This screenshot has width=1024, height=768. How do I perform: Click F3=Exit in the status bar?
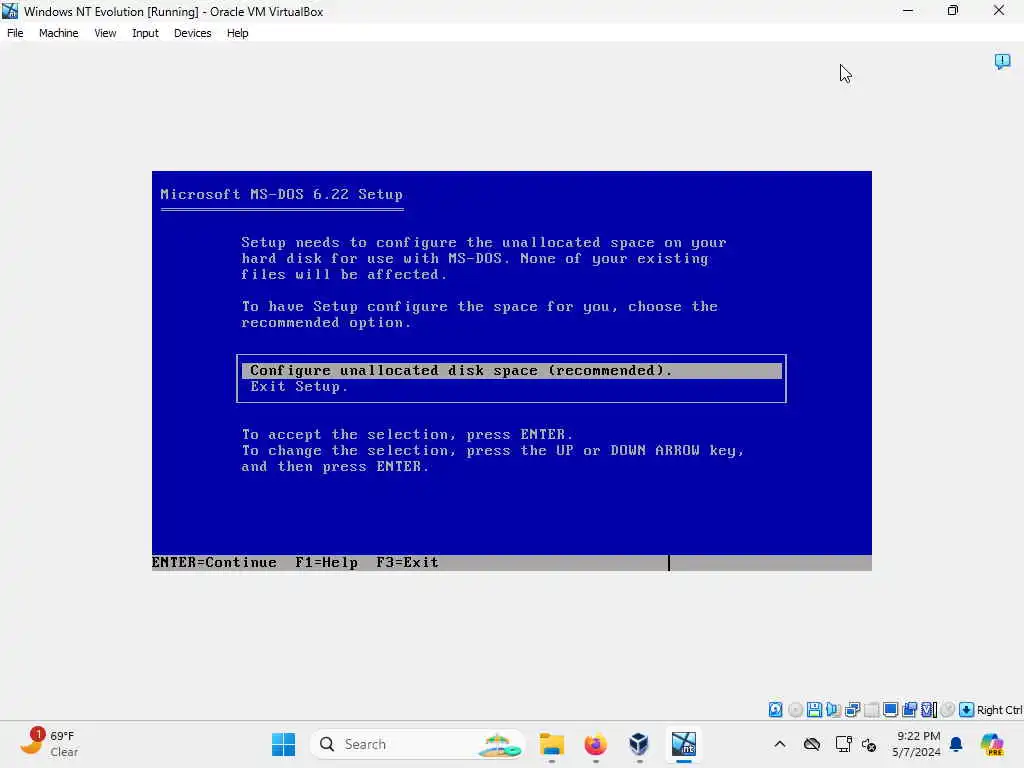pyautogui.click(x=408, y=562)
